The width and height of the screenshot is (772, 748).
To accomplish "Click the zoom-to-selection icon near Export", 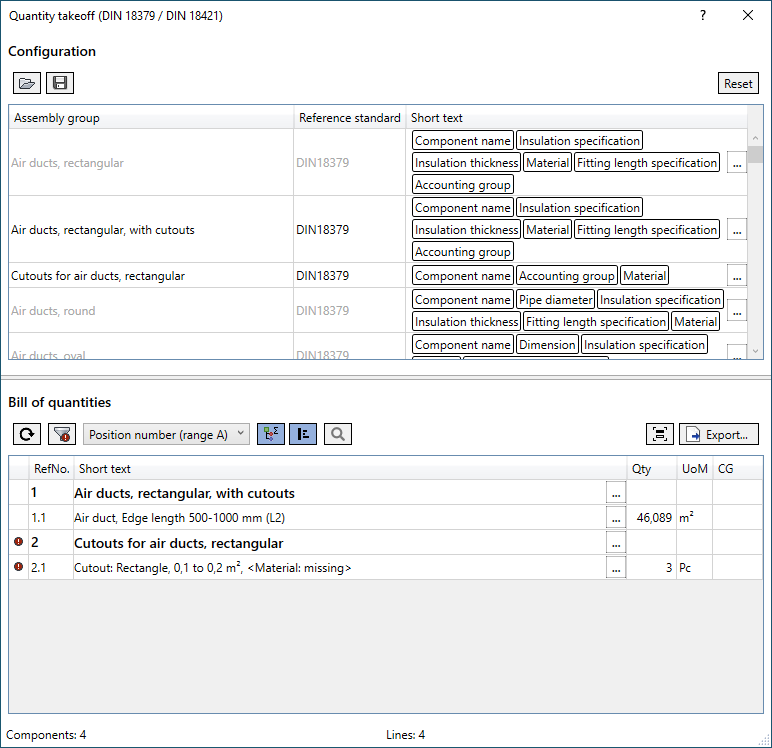I will (x=660, y=434).
